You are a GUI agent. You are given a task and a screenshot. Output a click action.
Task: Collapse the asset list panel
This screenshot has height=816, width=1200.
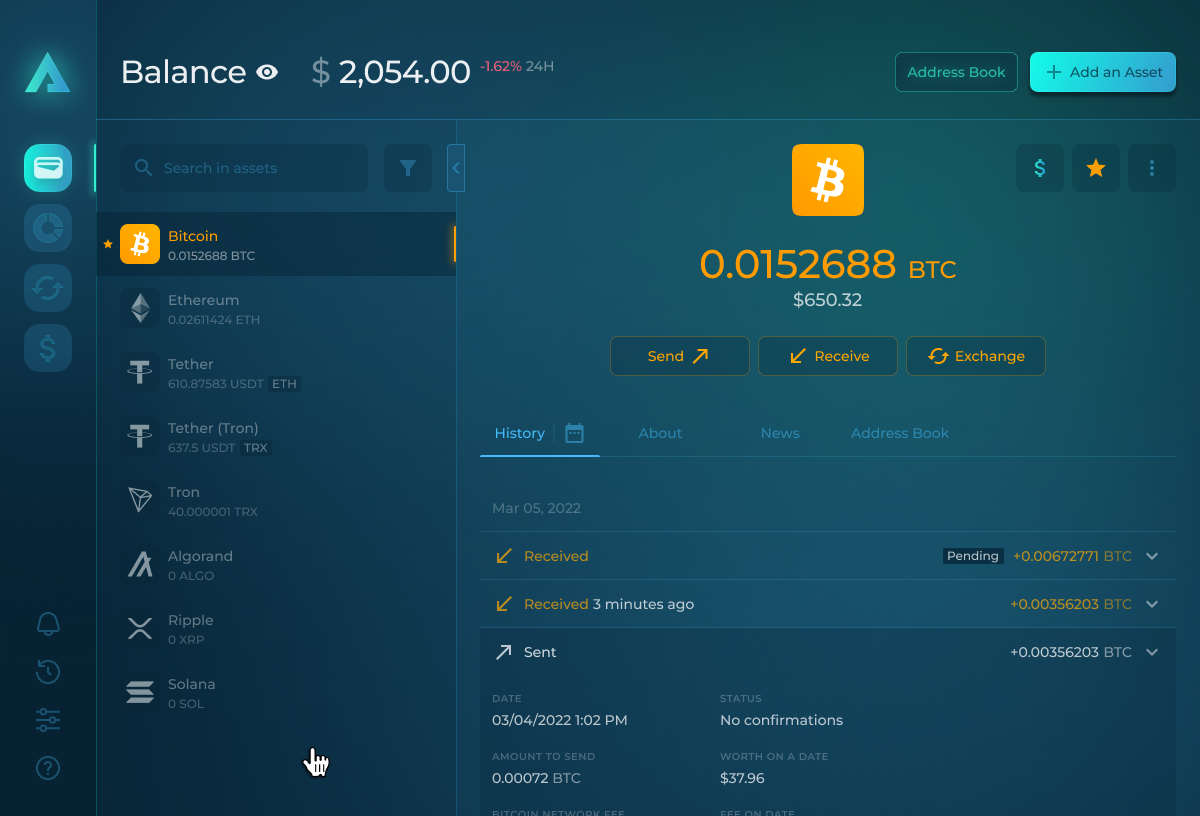(456, 168)
